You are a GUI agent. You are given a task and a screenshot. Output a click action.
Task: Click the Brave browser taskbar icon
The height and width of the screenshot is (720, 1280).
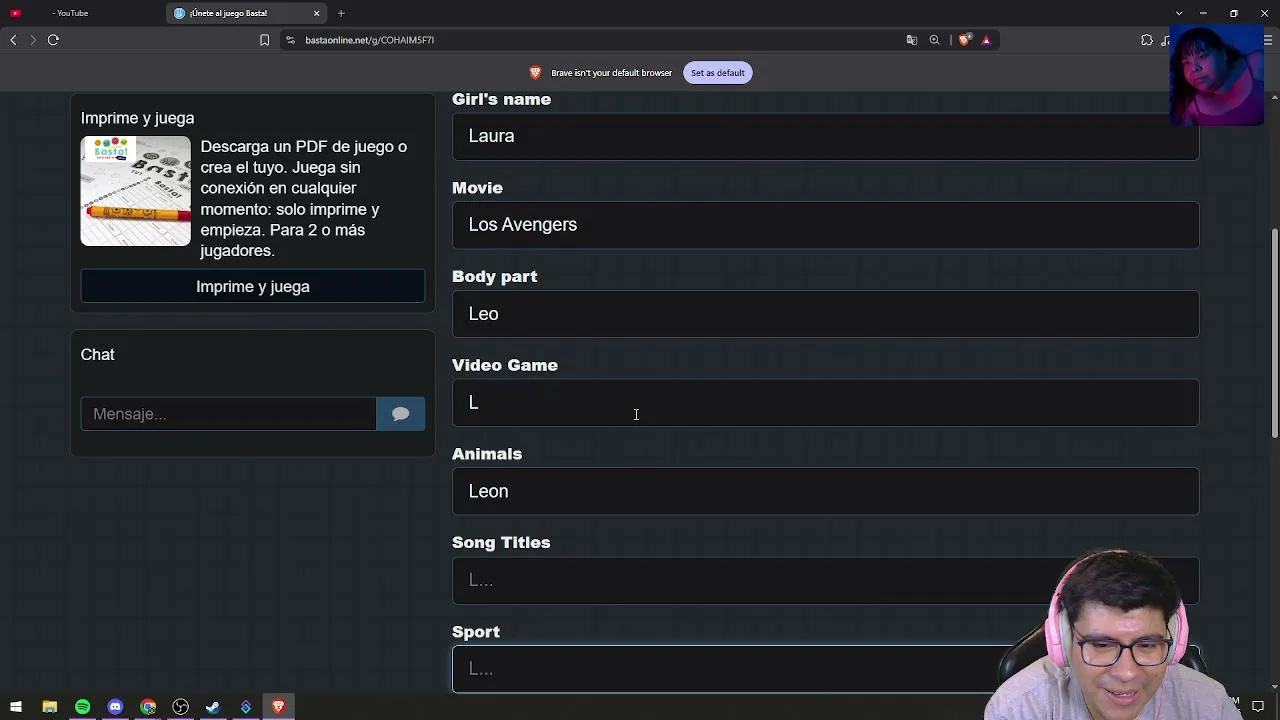click(x=279, y=707)
